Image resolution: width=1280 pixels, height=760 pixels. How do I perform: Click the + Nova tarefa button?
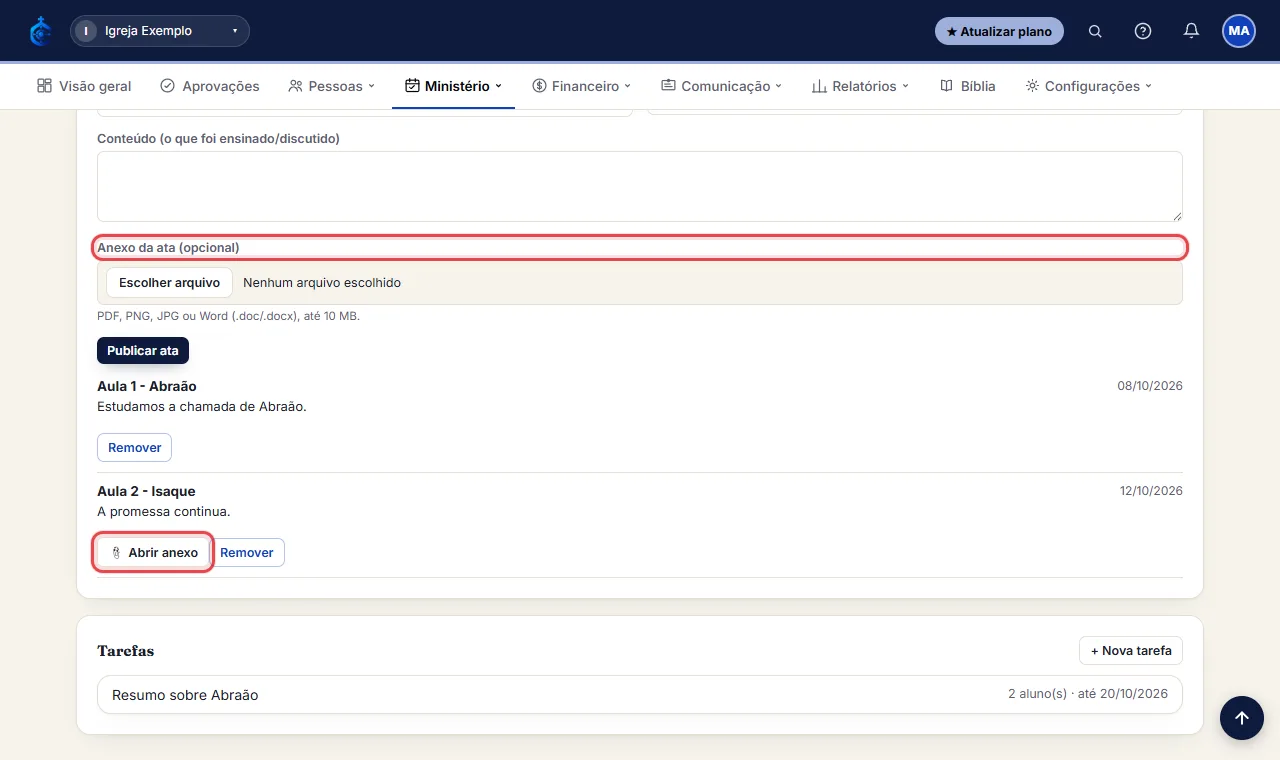tap(1131, 650)
